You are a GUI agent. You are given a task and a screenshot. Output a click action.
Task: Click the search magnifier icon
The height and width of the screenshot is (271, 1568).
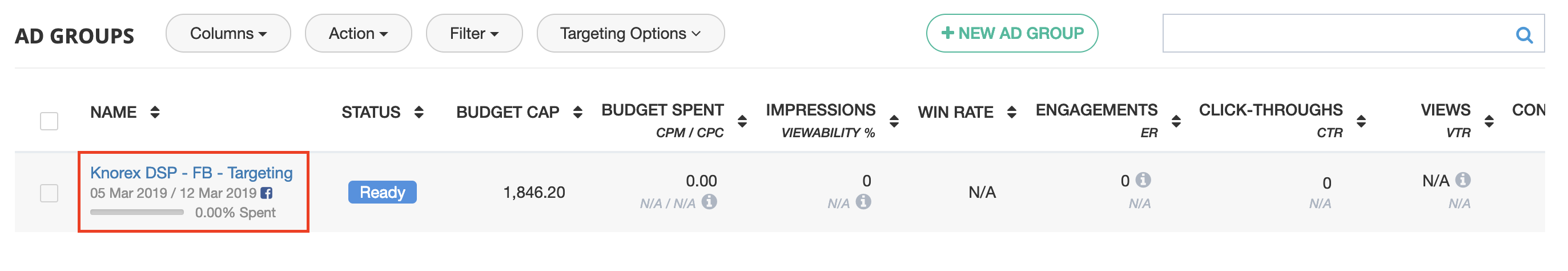(x=1523, y=35)
